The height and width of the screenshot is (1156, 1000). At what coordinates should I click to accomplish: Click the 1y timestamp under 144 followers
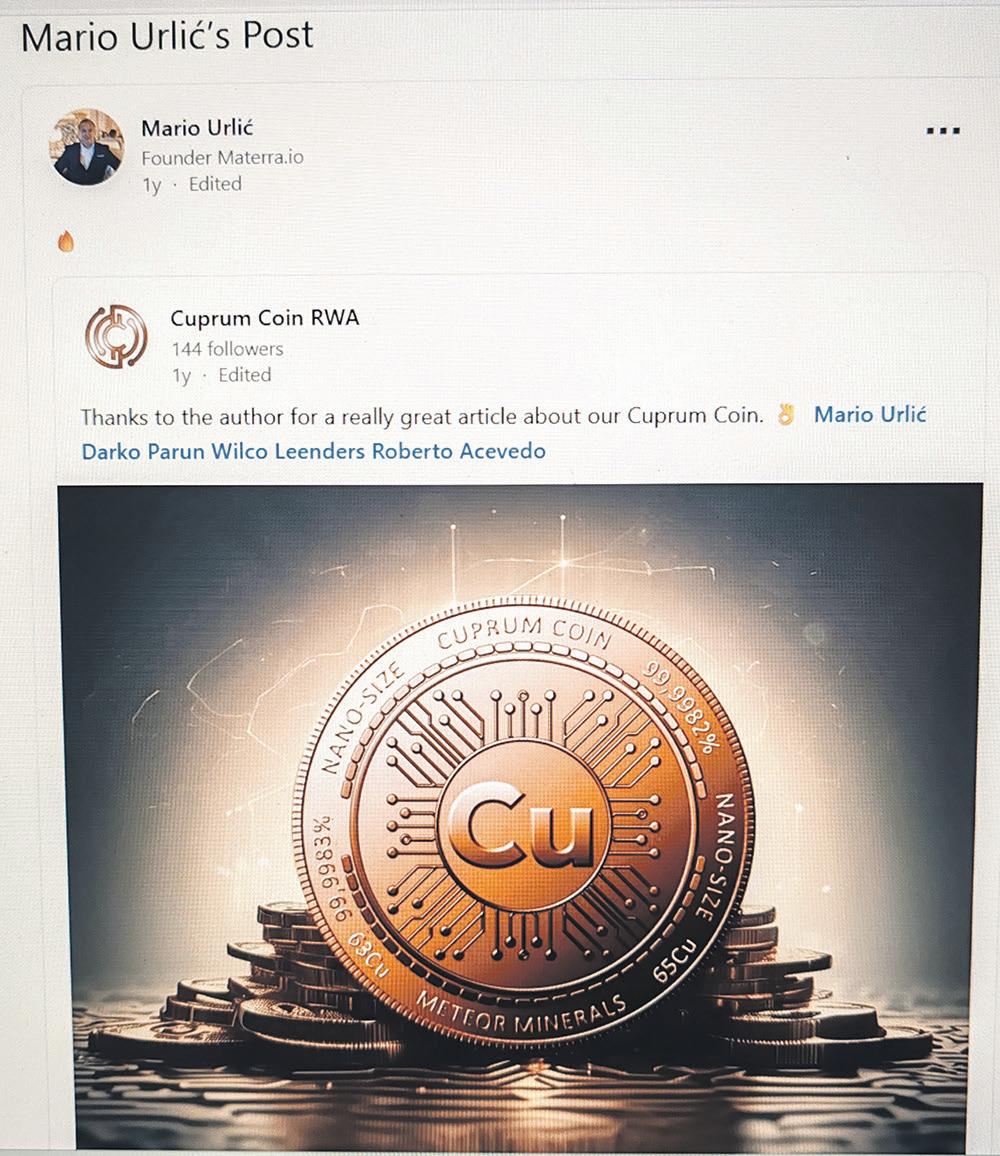coord(181,376)
